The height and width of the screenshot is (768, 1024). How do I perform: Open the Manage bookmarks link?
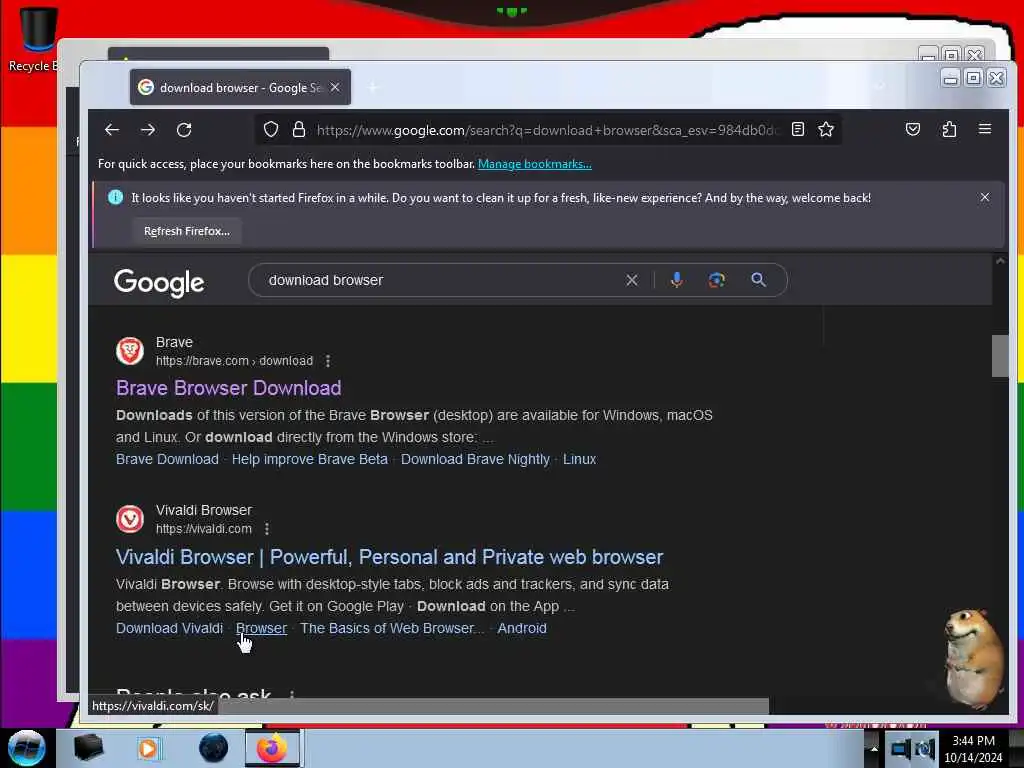click(x=535, y=164)
